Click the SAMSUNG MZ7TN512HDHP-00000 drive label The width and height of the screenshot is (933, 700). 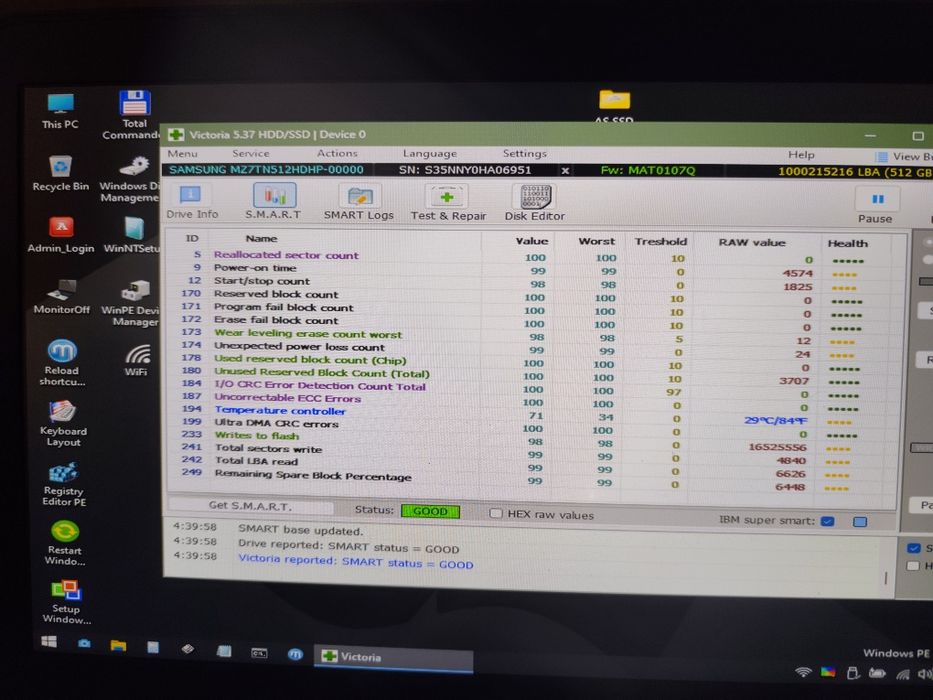(266, 170)
